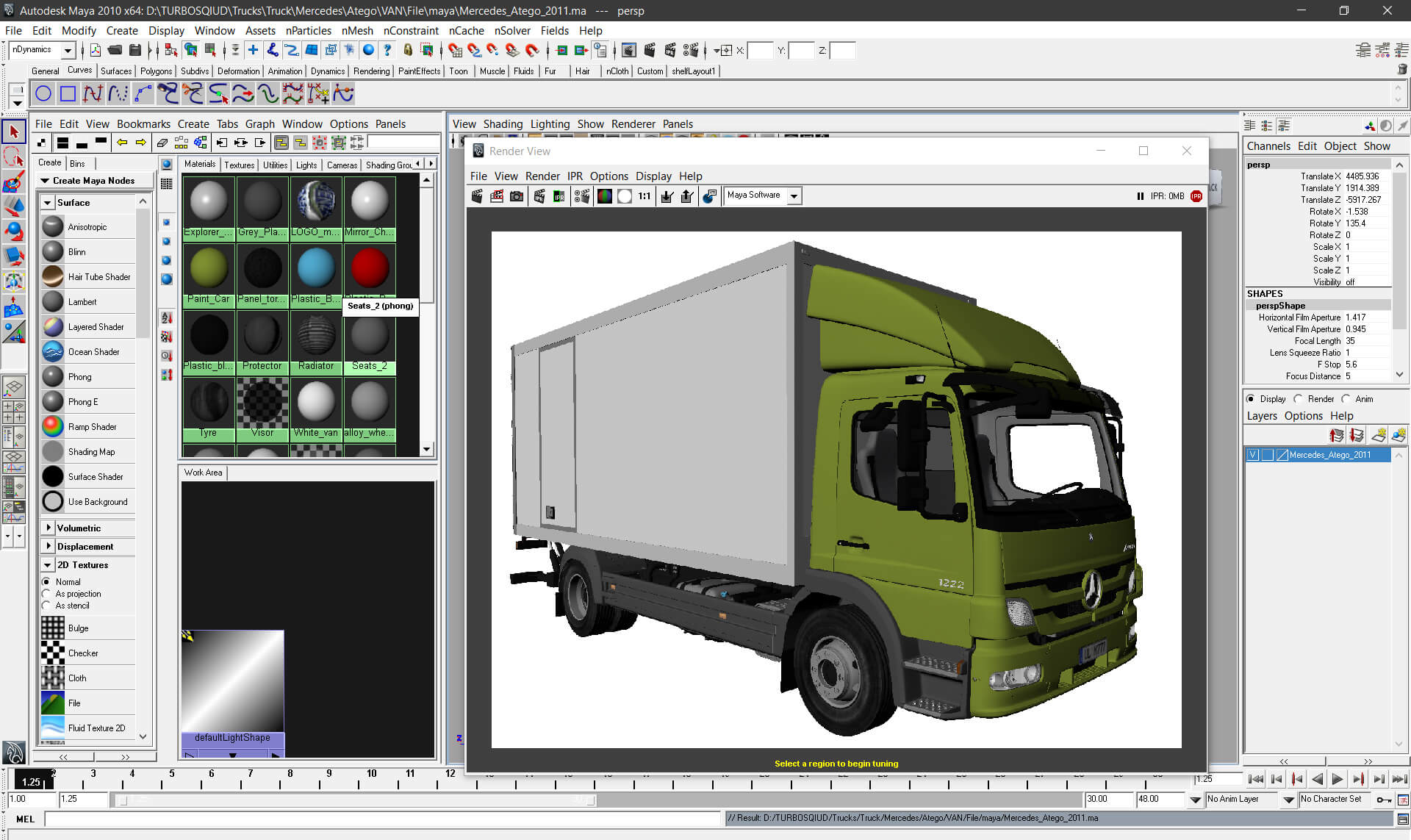This screenshot has height=840, width=1411.
Task: Select the Normal radio button under 2D Textures
Action: pos(46,582)
